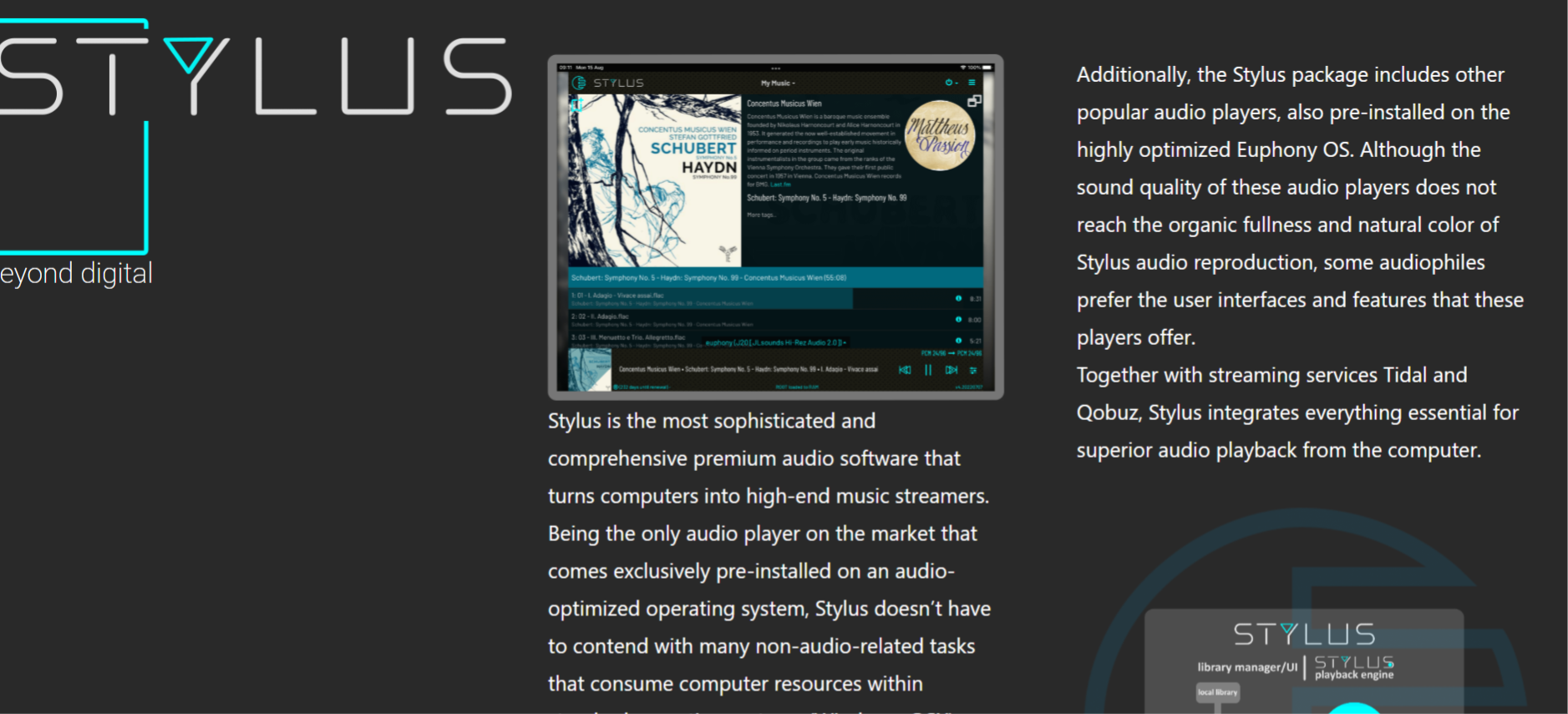
Task: Select the Concentus Musicus Wien artist heading
Action: (784, 104)
